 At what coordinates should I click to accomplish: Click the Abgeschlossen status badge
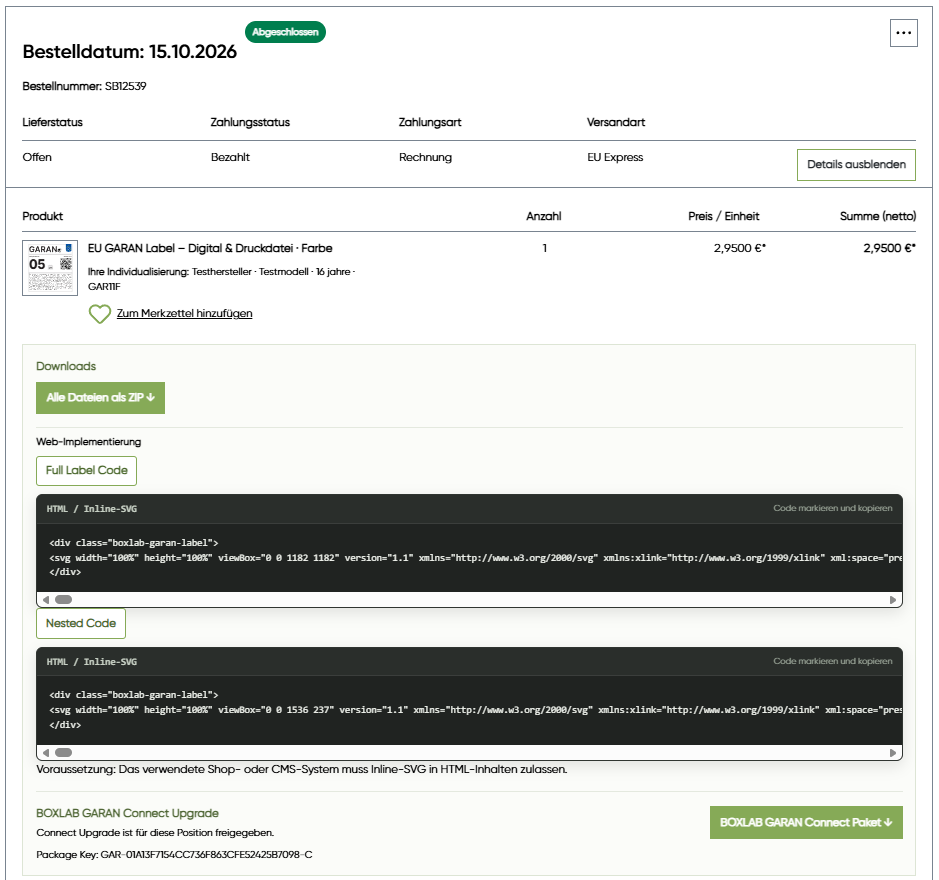[285, 32]
